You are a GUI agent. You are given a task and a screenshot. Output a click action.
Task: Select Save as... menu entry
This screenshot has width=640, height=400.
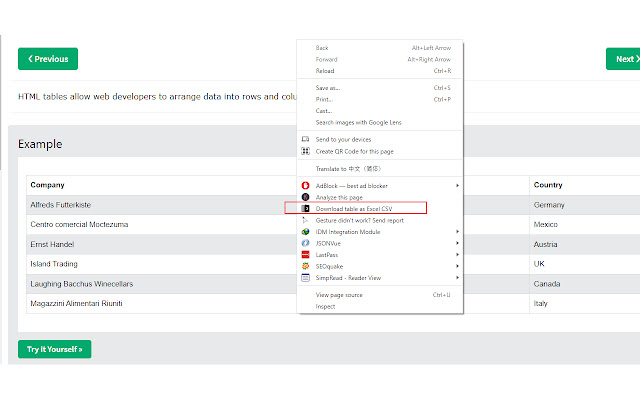[x=380, y=88]
